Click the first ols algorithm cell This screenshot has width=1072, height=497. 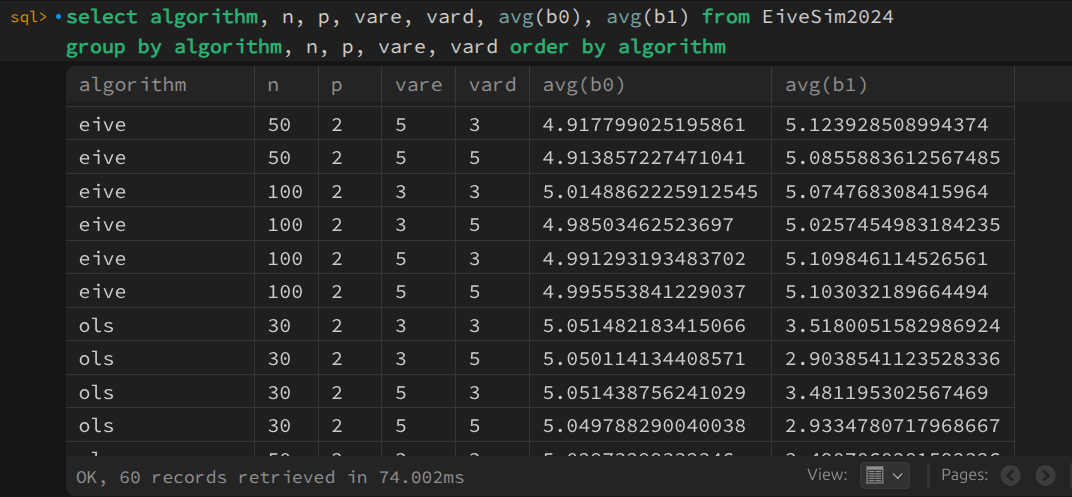96,325
